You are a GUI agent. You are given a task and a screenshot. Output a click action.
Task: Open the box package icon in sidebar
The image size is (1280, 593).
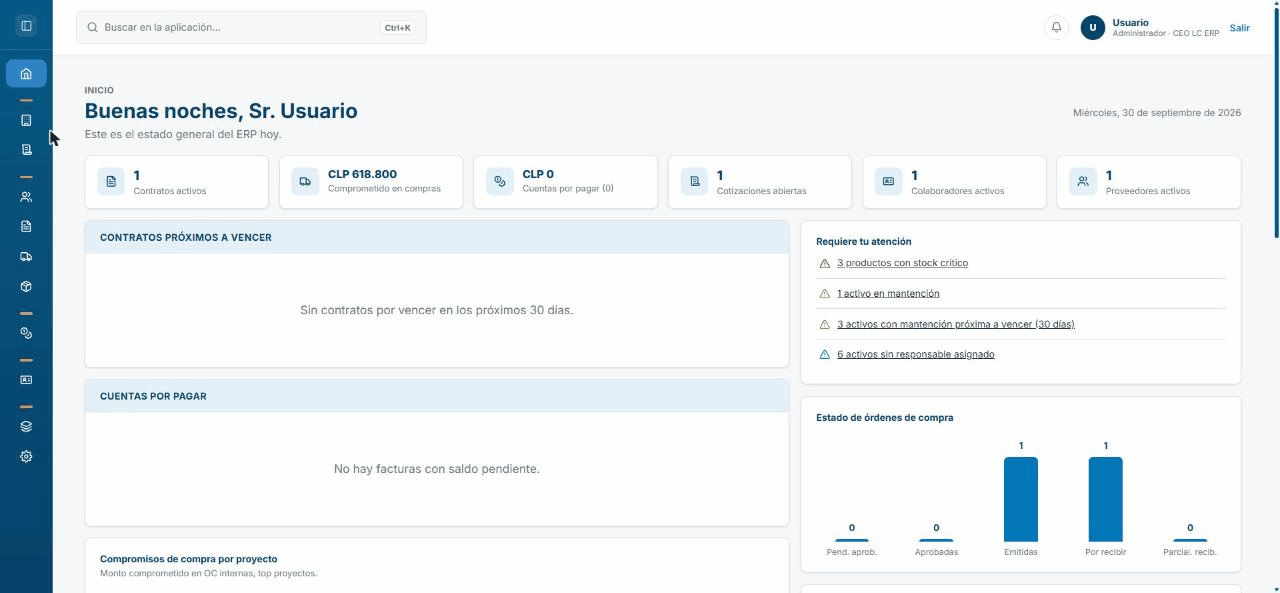coord(26,286)
